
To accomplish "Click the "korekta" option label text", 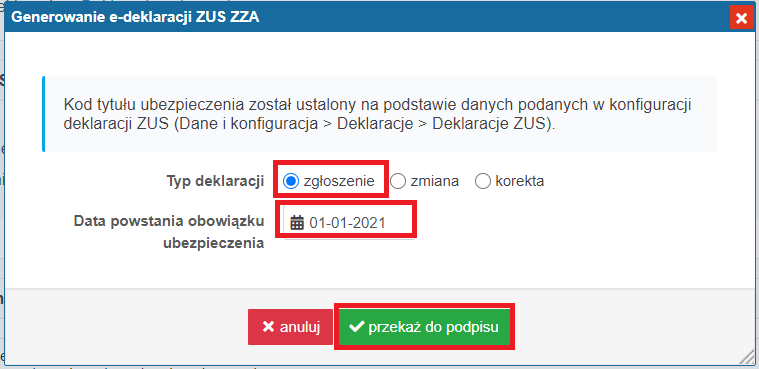I will pyautogui.click(x=520, y=181).
